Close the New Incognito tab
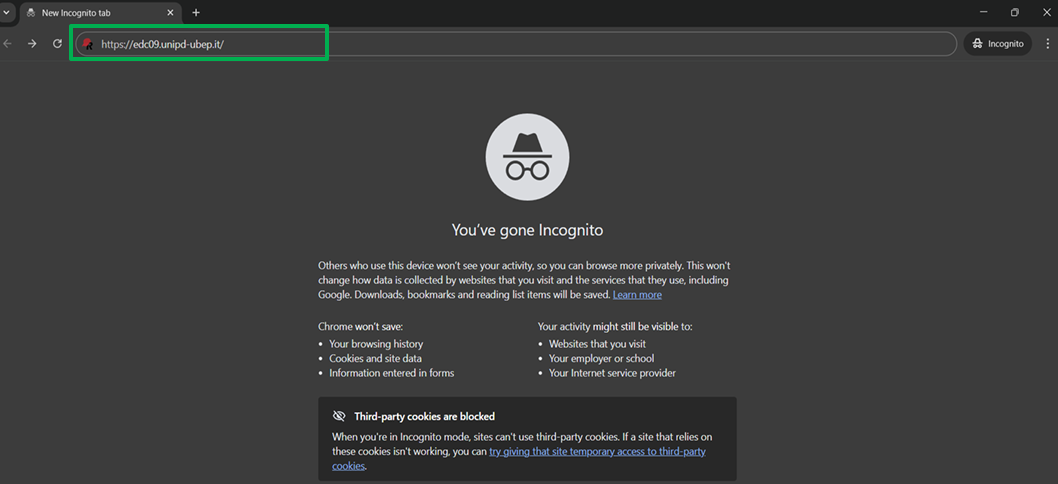 (x=170, y=13)
